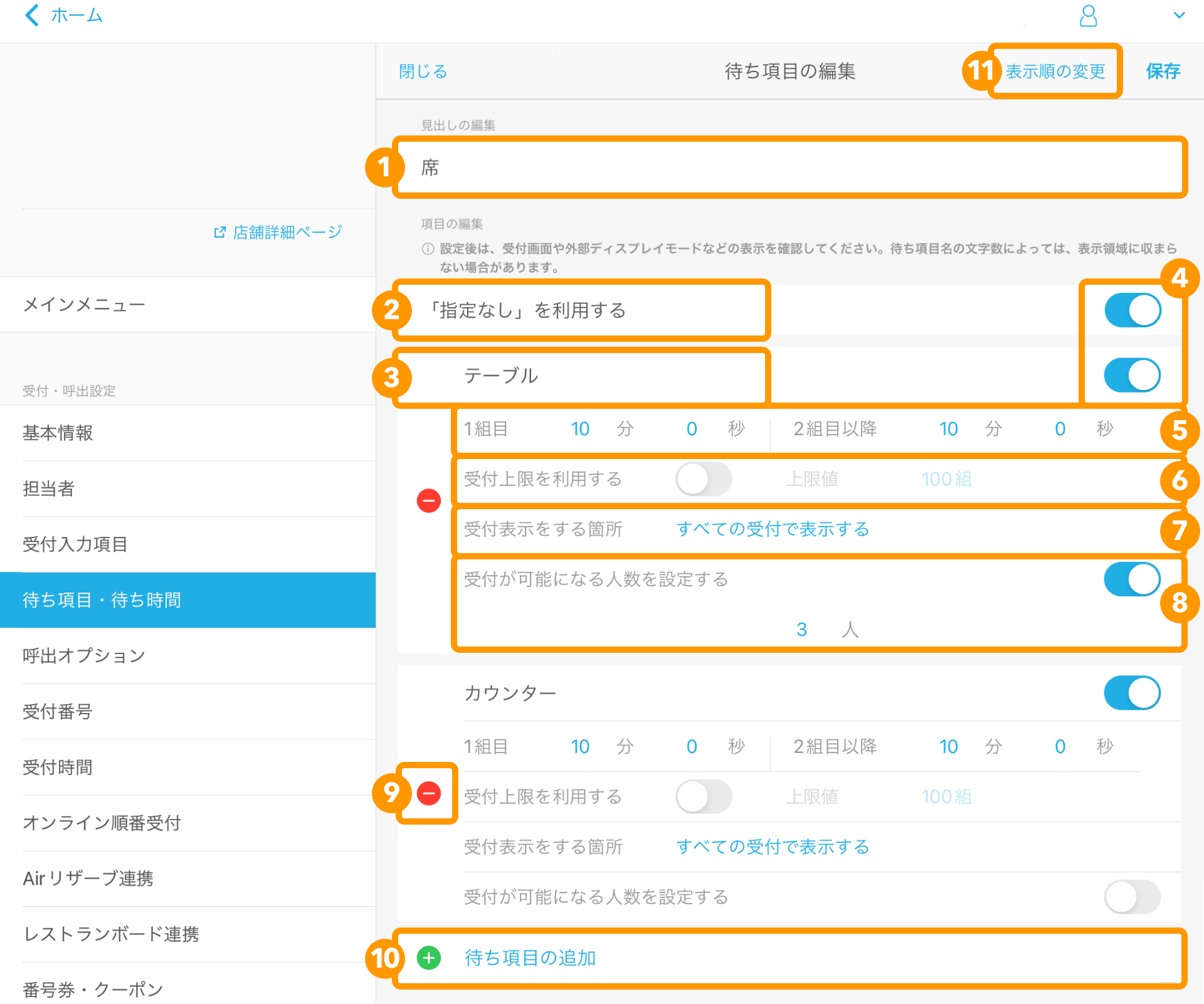Click the 席 heading input field
The height and width of the screenshot is (1004, 1204).
(690, 167)
